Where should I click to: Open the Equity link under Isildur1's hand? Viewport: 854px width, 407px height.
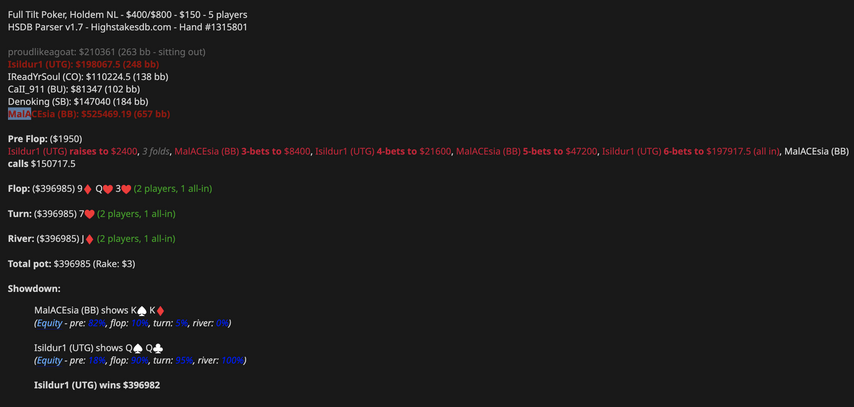[x=49, y=360]
